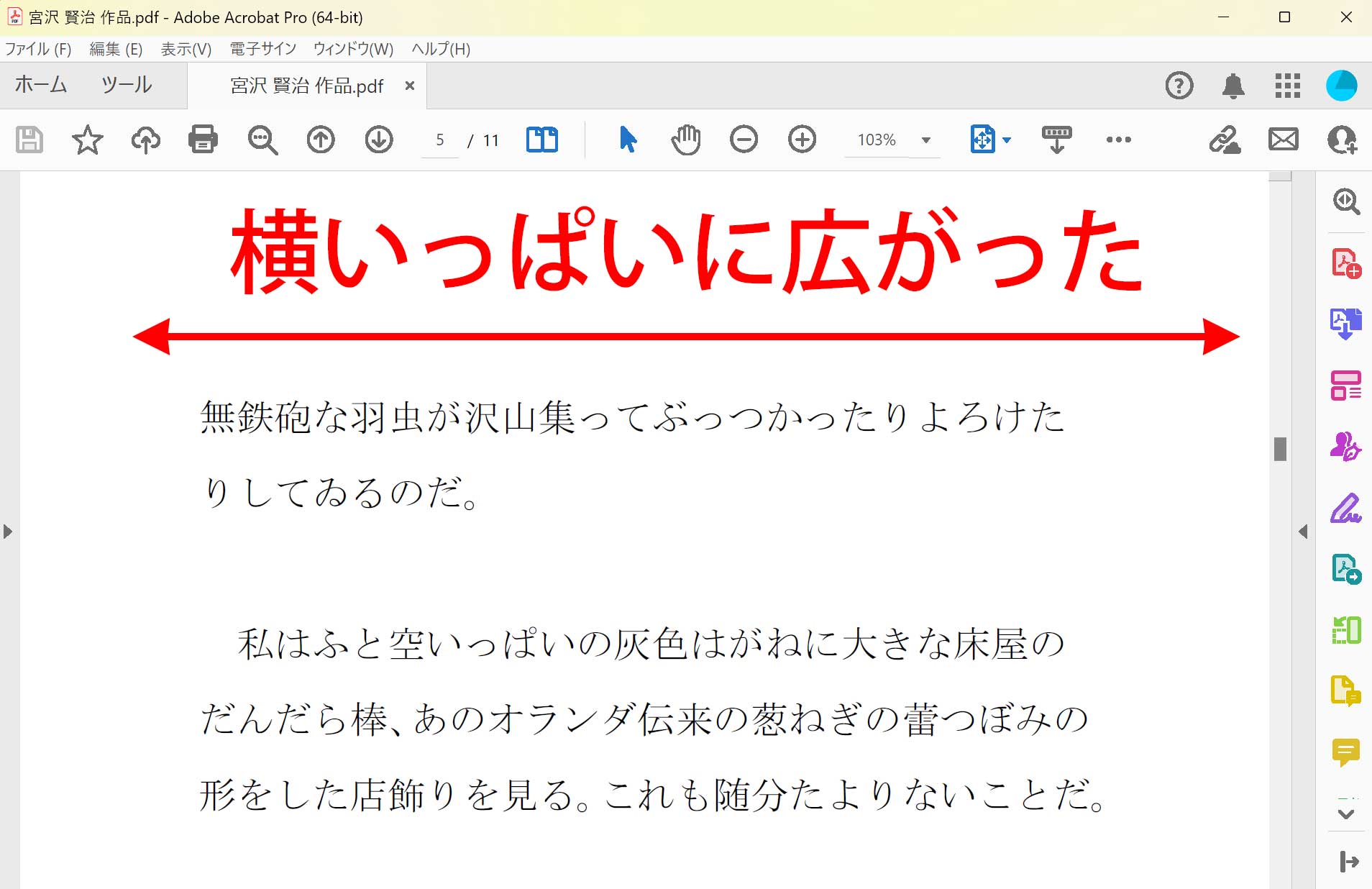This screenshot has width=1372, height=889.
Task: Show more tools via three dots
Action: (1119, 140)
